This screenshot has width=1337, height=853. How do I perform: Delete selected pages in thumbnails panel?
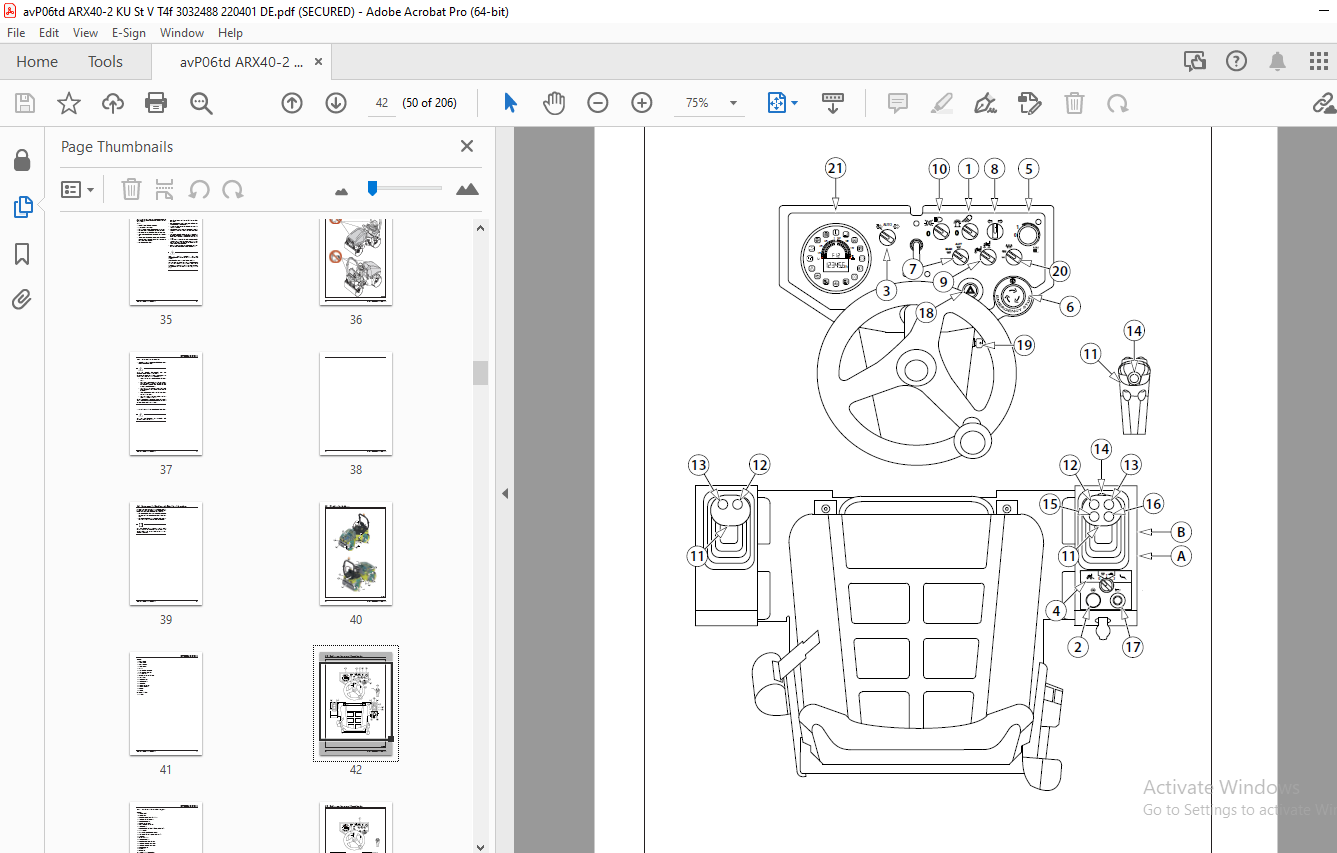point(132,189)
